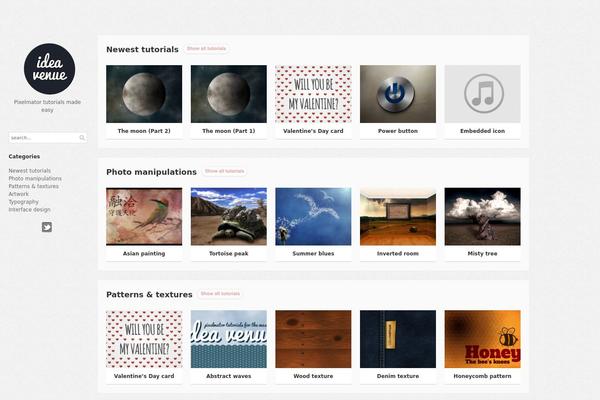Open The moon (Part 1) thumbnail
Image resolution: width=600 pixels, height=400 pixels.
click(229, 94)
